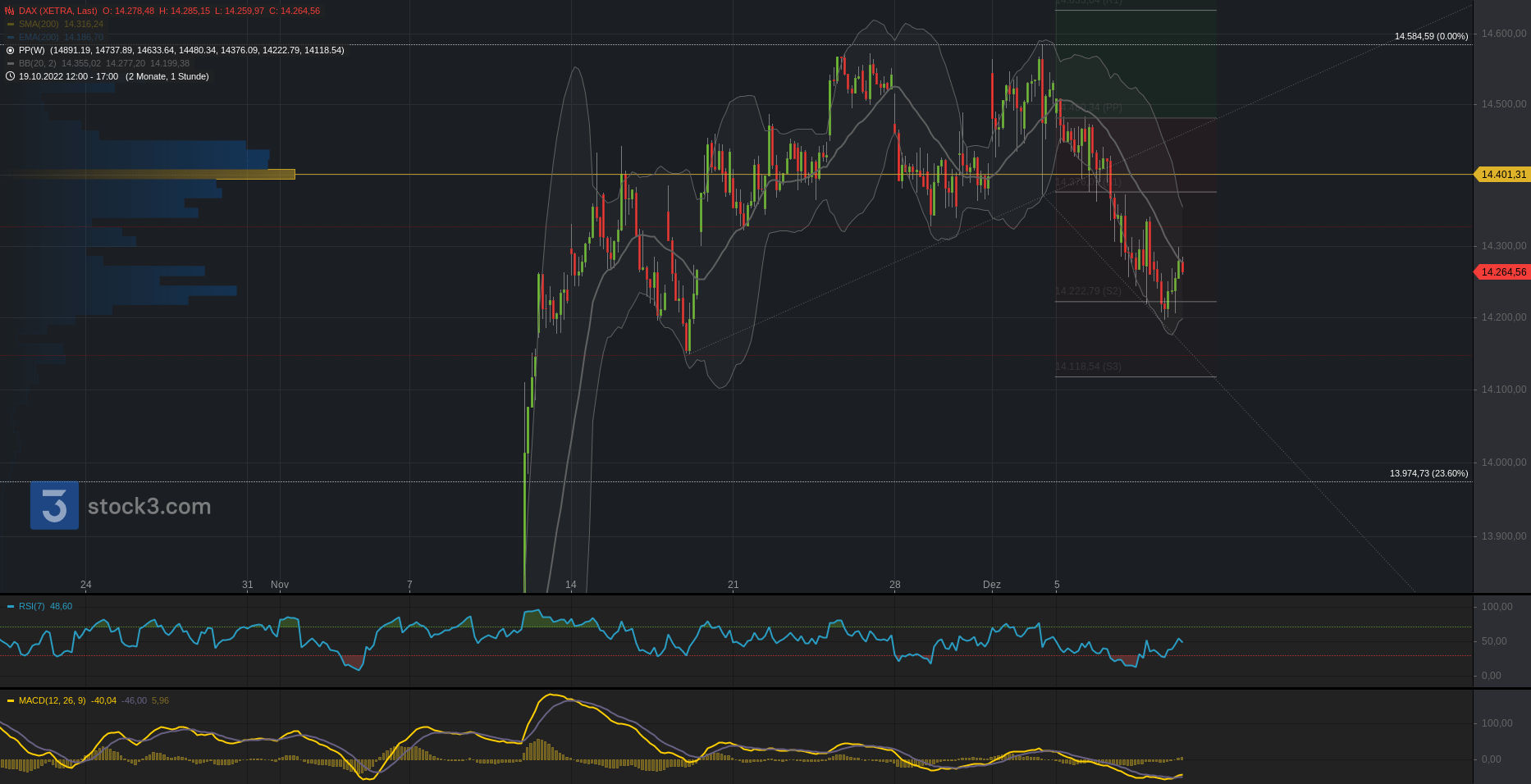The image size is (1531, 784).
Task: Click the Pivot Points PP(W) target icon
Action: coord(10,50)
